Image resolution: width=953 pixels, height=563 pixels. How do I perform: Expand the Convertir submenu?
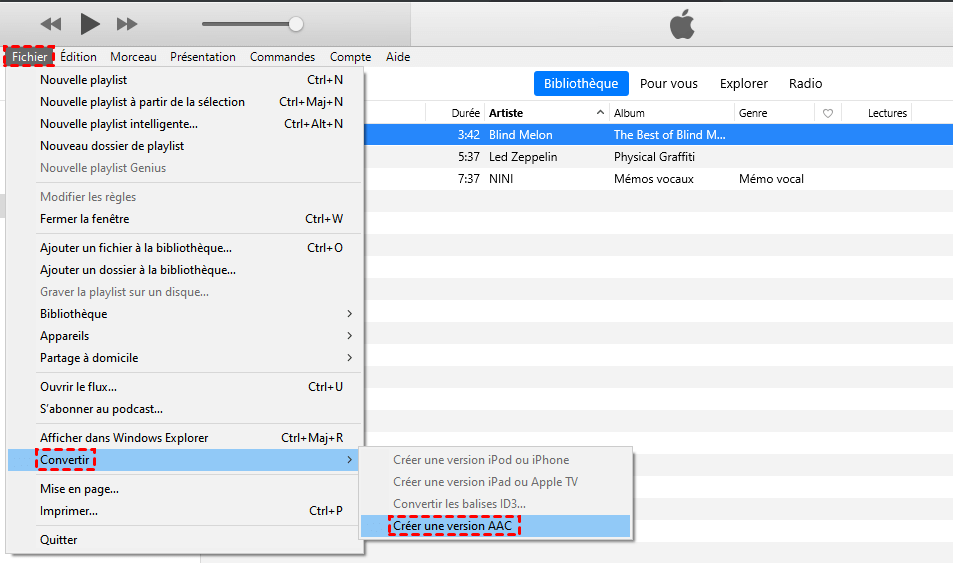(185, 460)
